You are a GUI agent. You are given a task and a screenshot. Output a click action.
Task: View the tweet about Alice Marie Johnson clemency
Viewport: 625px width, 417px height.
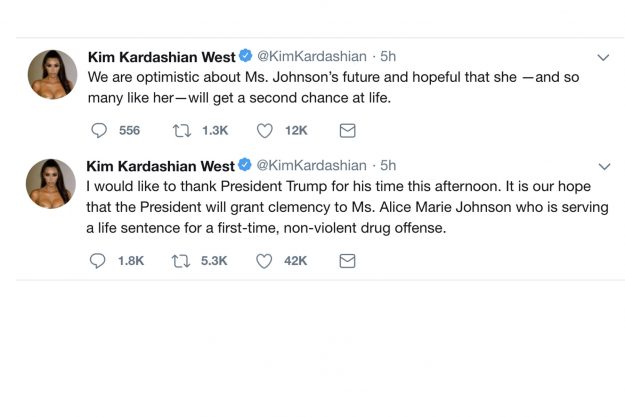[x=347, y=207]
